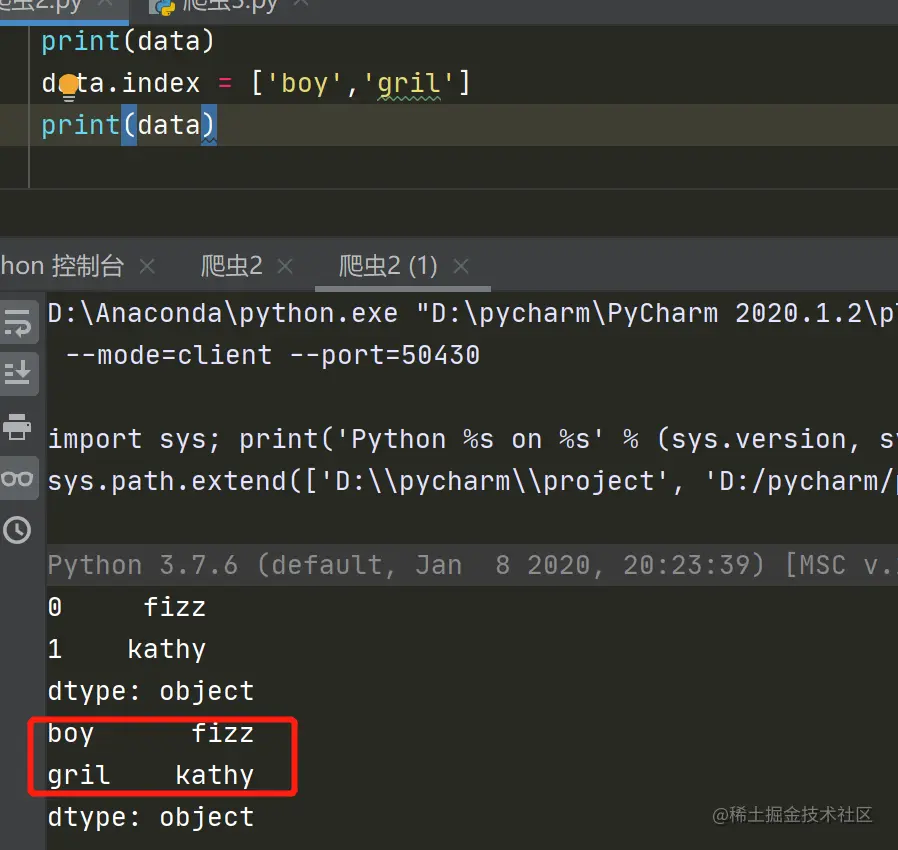Select the 爬虫3.py editor tab
Image resolution: width=898 pixels, height=850 pixels.
(229, 7)
